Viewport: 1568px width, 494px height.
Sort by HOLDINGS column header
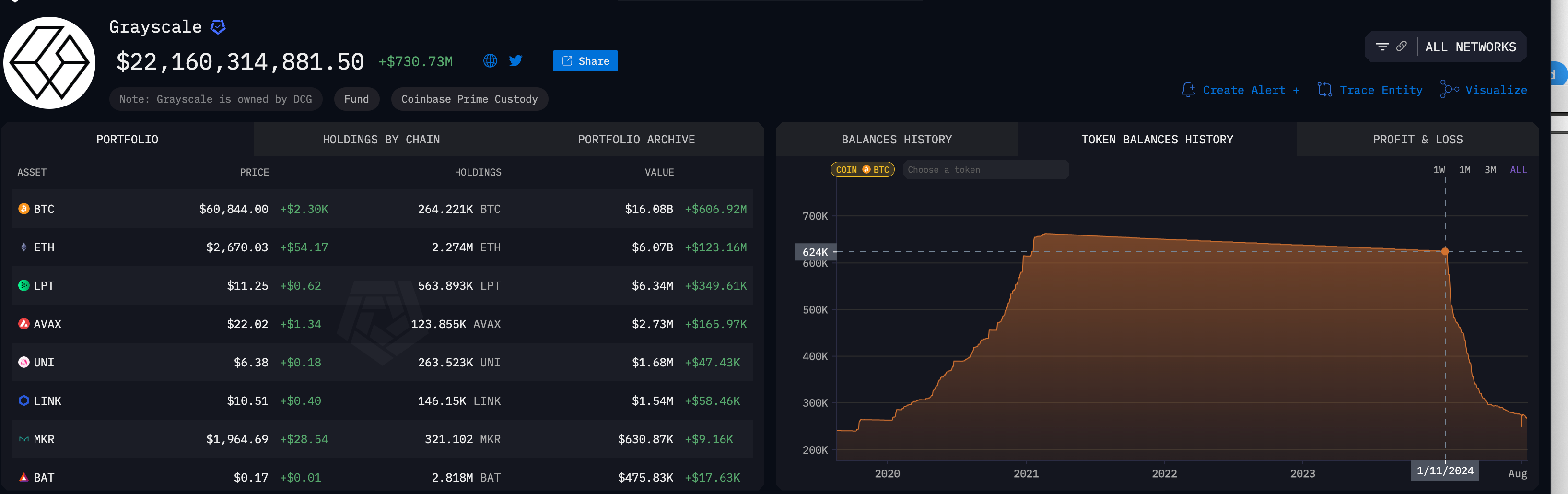(x=478, y=172)
